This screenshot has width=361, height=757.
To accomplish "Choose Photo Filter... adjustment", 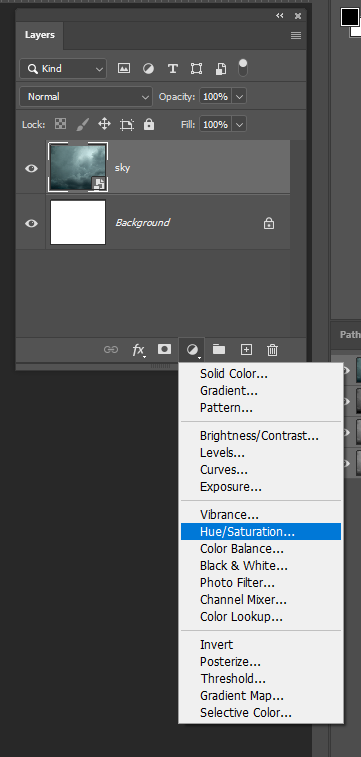I will (x=261, y=583).
